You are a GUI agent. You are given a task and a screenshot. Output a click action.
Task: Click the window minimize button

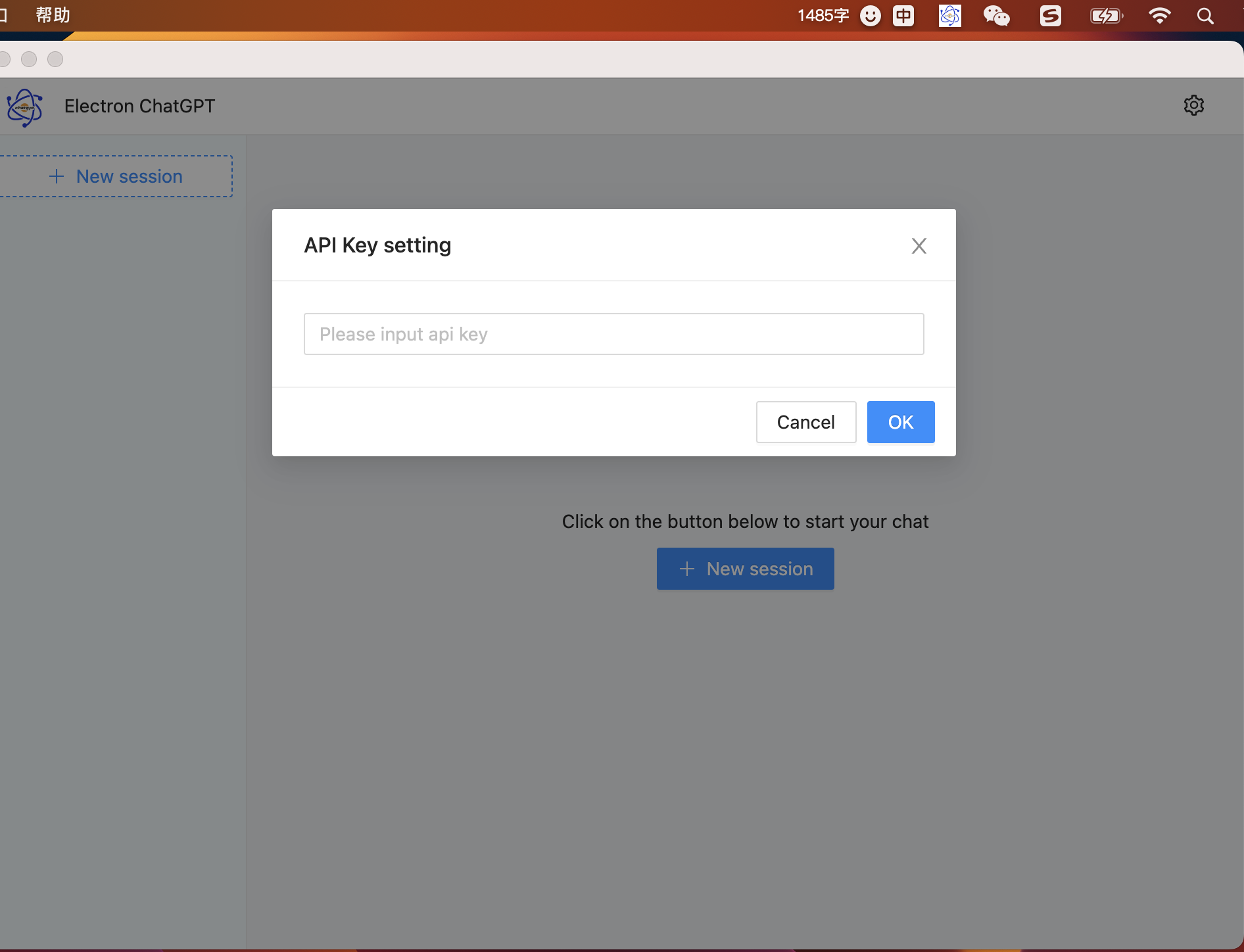coord(29,59)
